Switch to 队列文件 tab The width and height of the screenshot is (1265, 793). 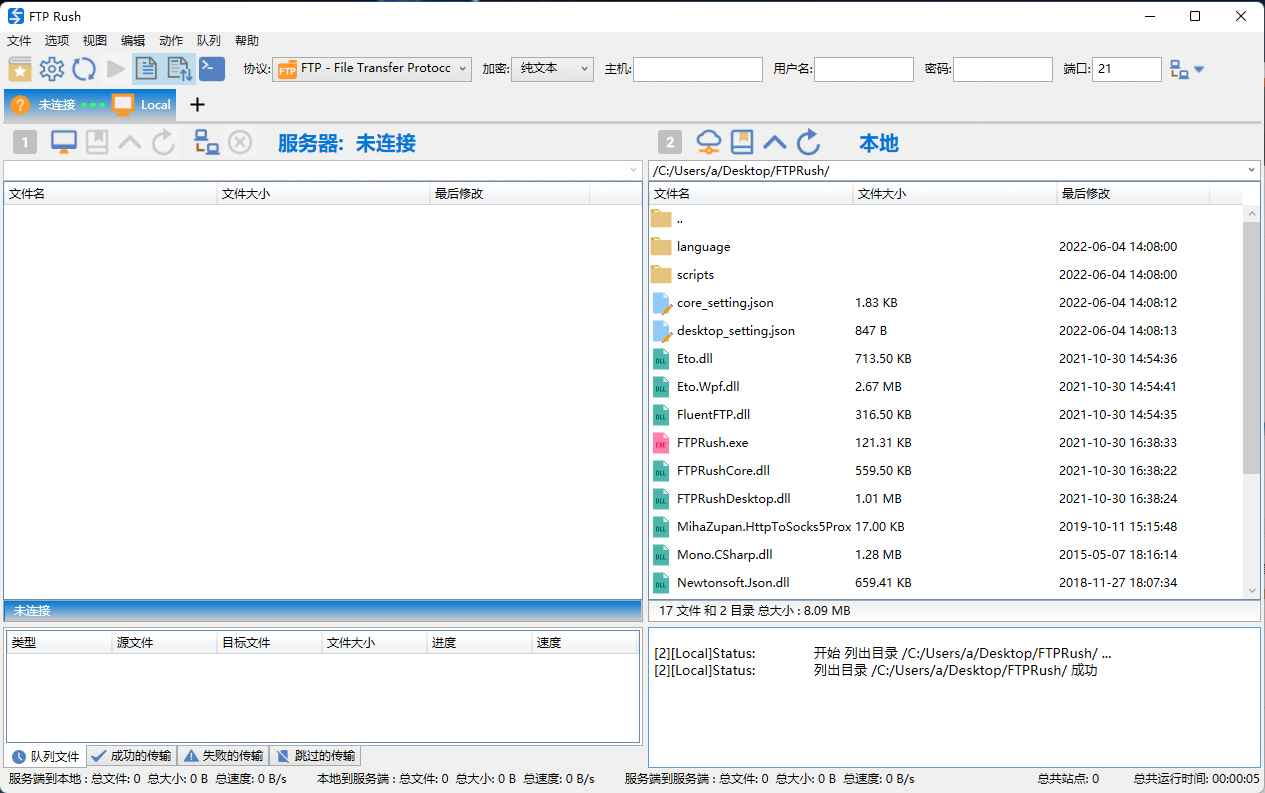(46, 756)
